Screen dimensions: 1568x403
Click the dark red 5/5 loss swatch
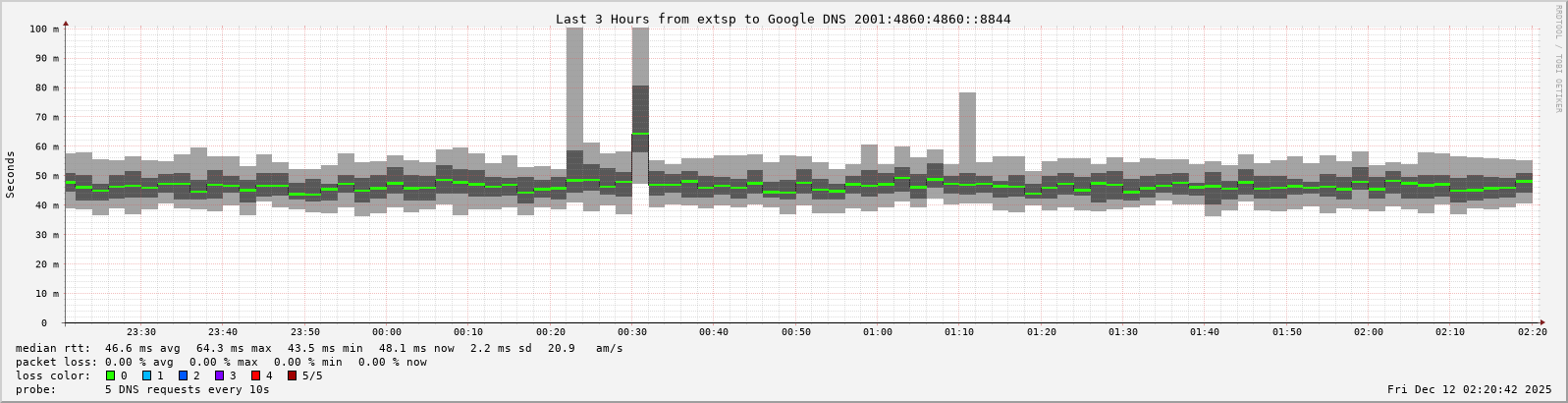pyautogui.click(x=292, y=375)
